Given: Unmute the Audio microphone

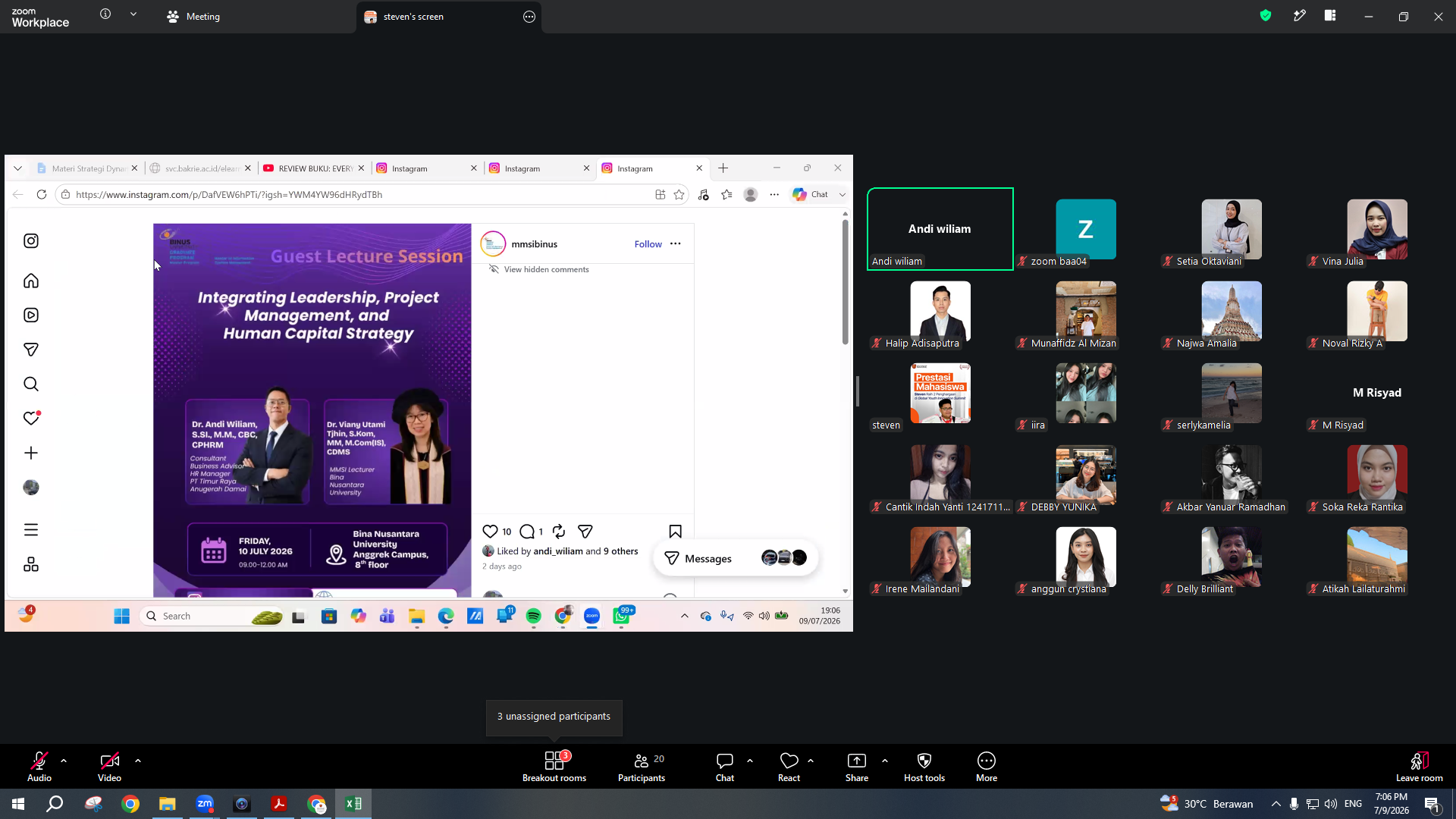Looking at the screenshot, I should tap(39, 766).
